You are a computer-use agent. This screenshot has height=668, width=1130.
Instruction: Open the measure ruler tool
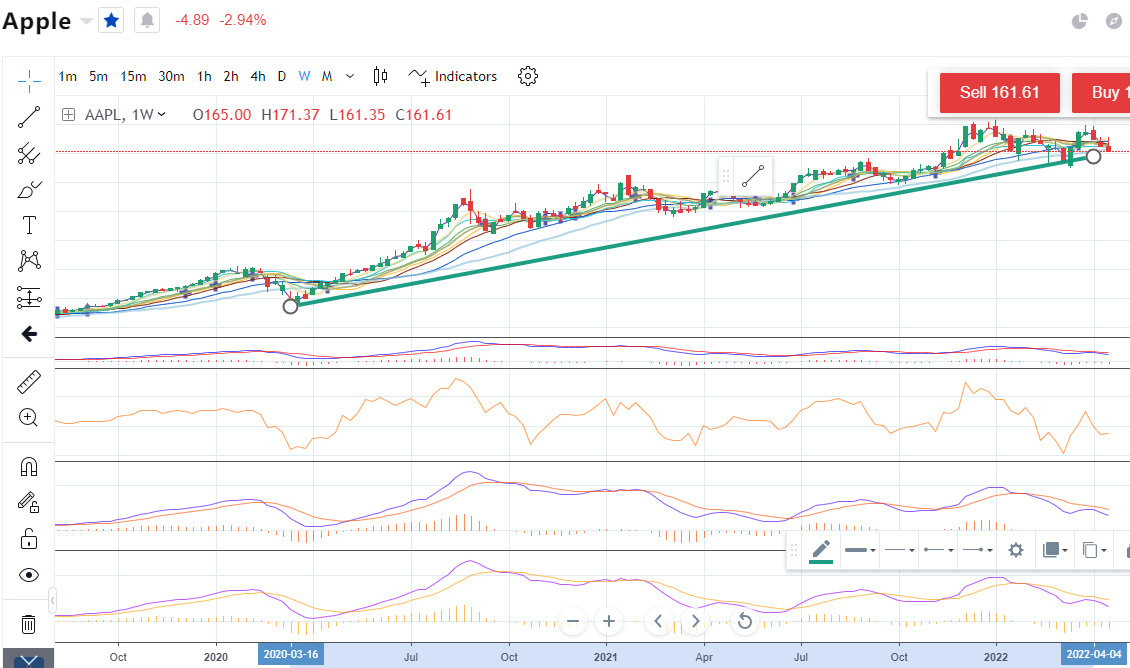tap(29, 382)
